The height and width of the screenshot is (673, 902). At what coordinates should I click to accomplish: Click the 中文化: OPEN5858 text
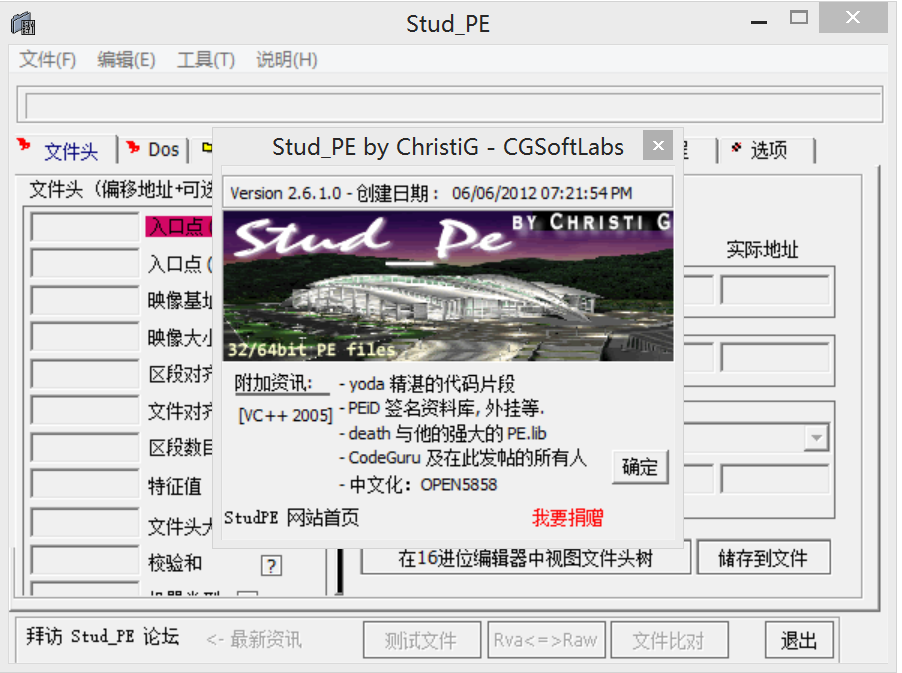pos(423,484)
